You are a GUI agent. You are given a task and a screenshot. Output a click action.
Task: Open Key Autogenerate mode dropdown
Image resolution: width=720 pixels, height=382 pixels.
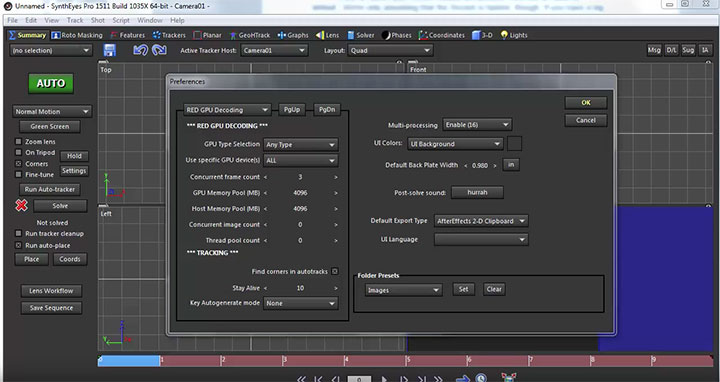pos(300,303)
